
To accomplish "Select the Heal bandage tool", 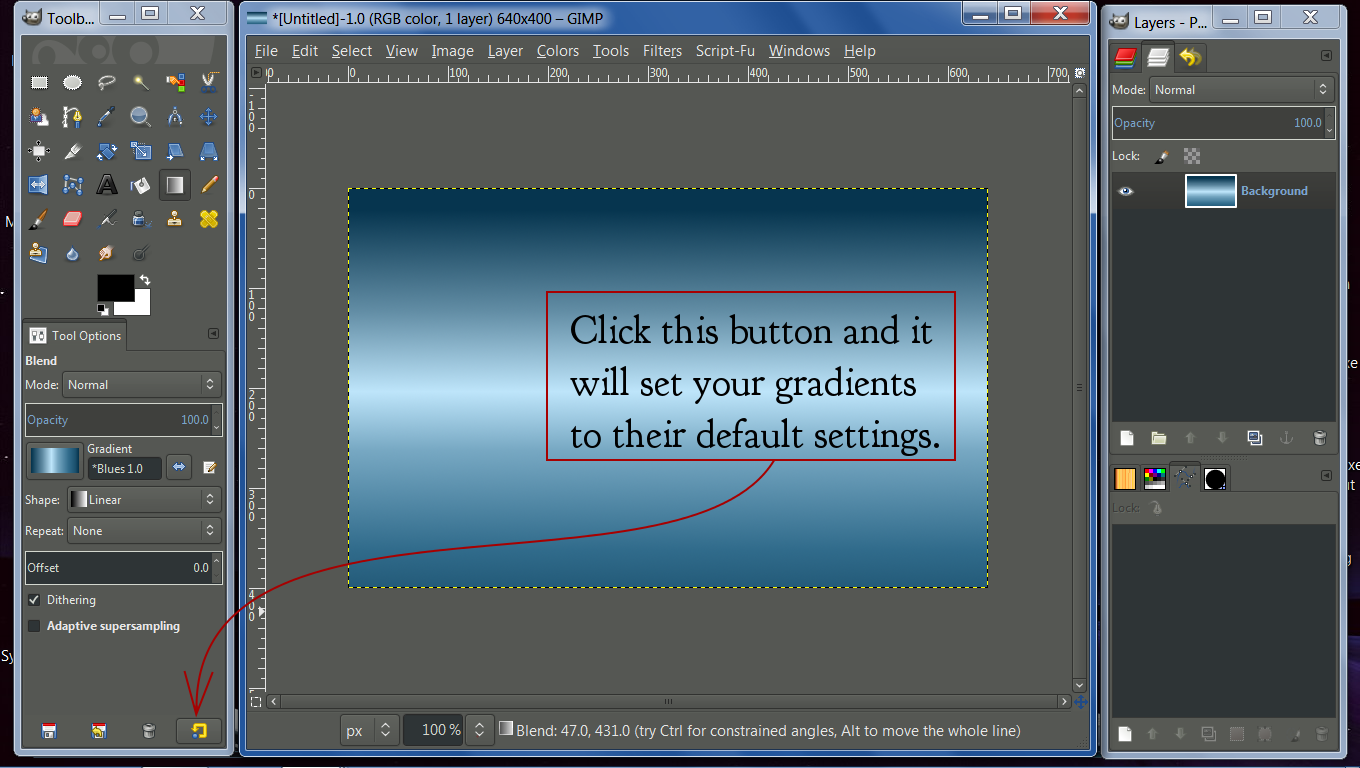I will coord(209,219).
